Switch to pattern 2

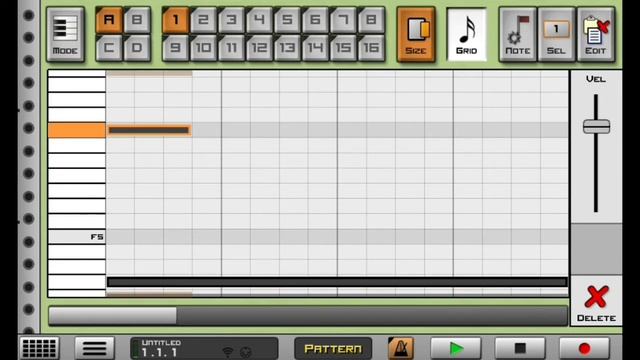click(x=203, y=20)
